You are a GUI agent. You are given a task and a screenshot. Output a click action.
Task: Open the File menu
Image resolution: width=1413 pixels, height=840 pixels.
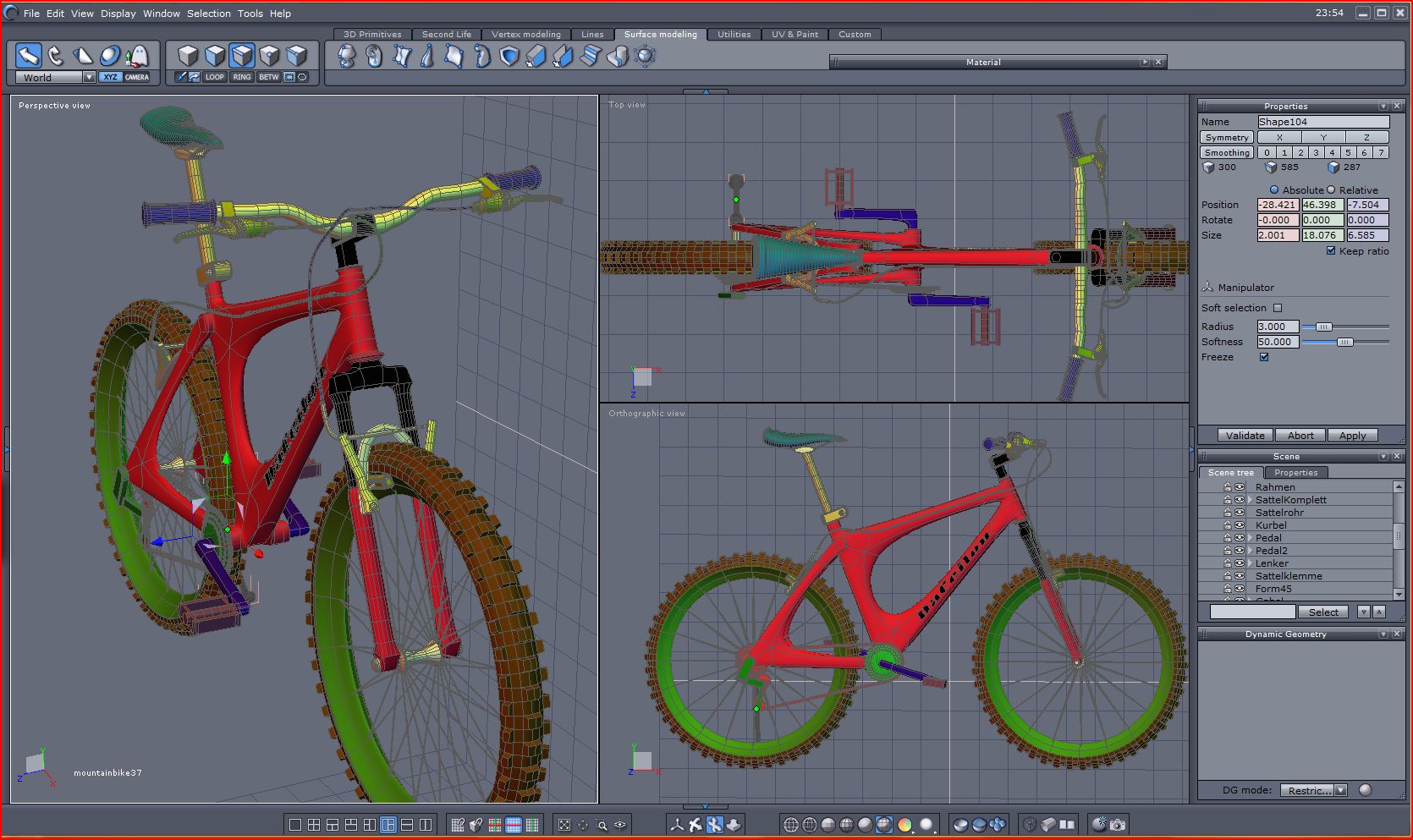pyautogui.click(x=31, y=14)
